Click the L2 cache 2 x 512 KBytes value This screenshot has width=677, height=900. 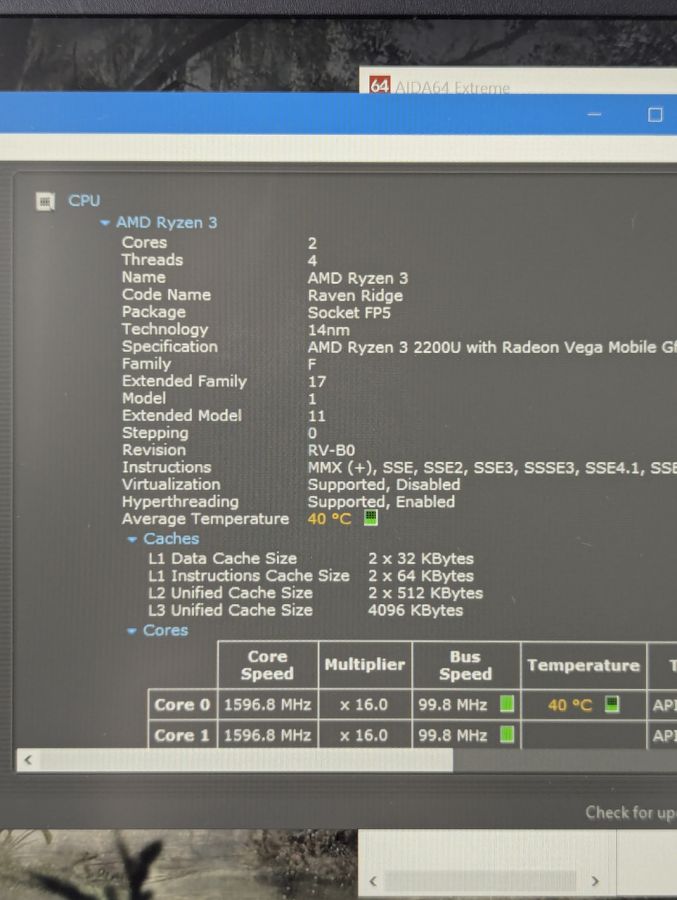tap(425, 593)
